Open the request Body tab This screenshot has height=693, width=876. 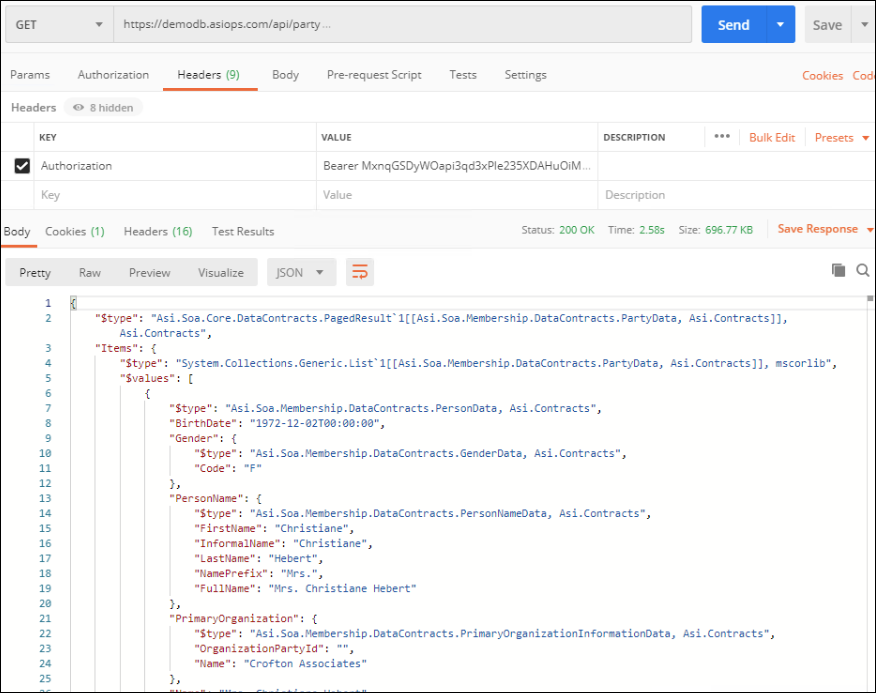coord(285,75)
